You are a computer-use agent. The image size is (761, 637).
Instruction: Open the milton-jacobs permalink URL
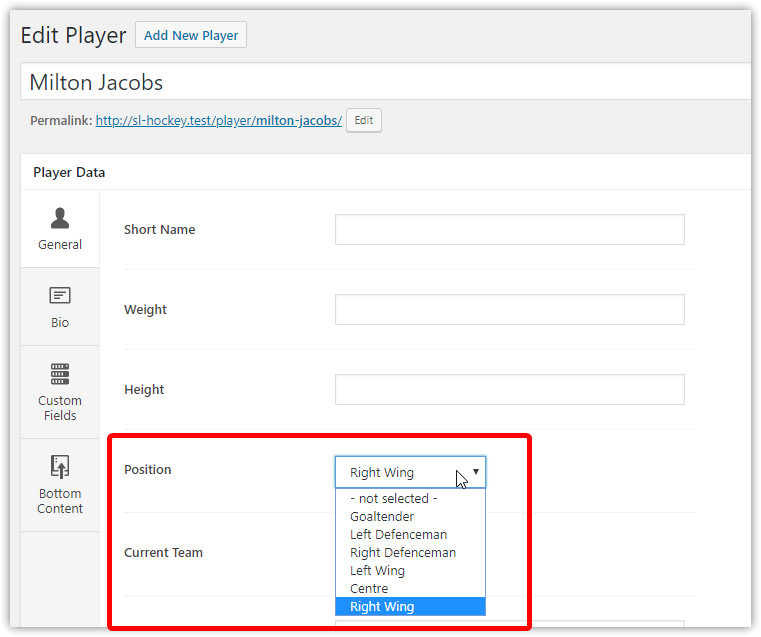(218, 120)
